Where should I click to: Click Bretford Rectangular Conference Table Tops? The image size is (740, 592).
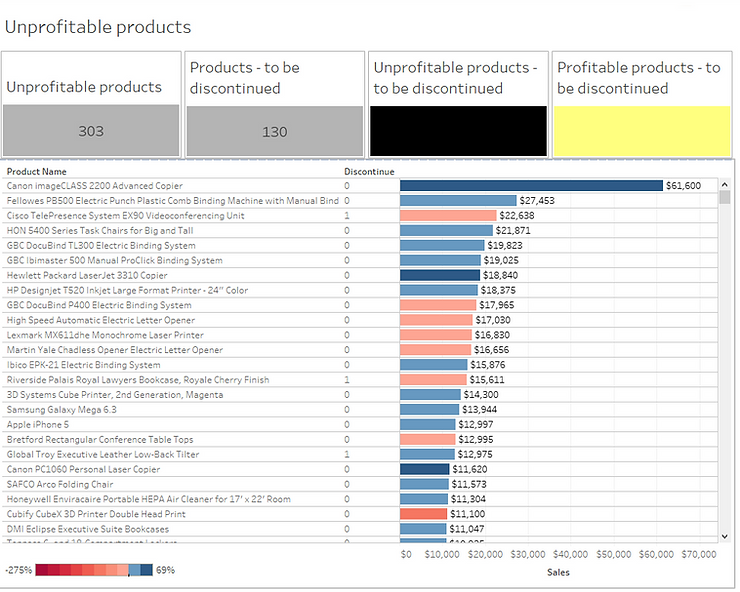tap(100, 440)
